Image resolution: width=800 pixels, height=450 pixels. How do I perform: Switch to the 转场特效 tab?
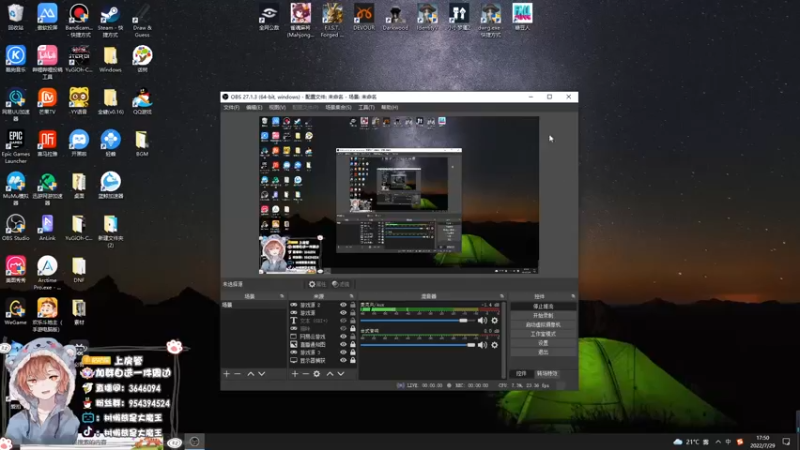(x=547, y=373)
